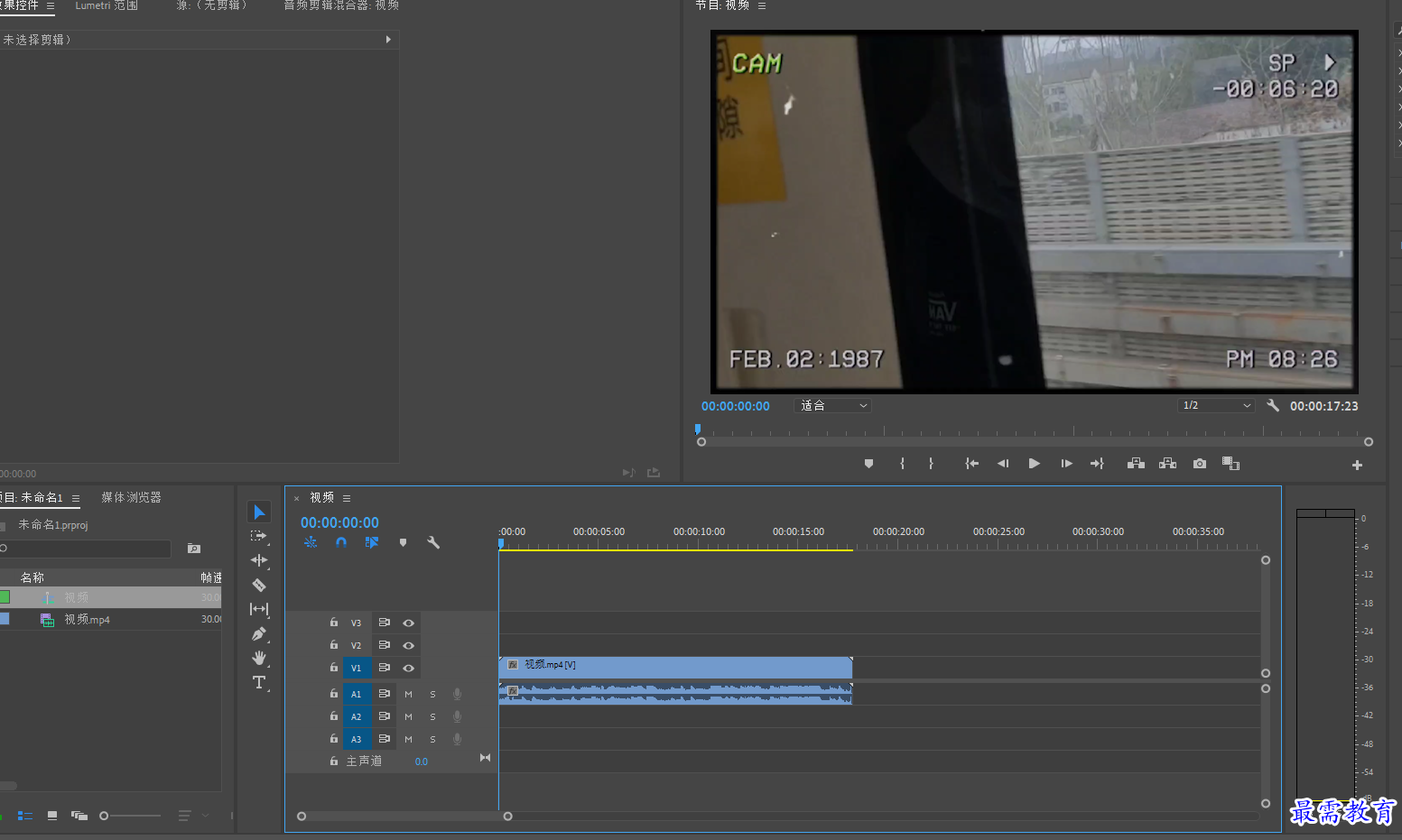Open effect controls panel menu

click(51, 5)
